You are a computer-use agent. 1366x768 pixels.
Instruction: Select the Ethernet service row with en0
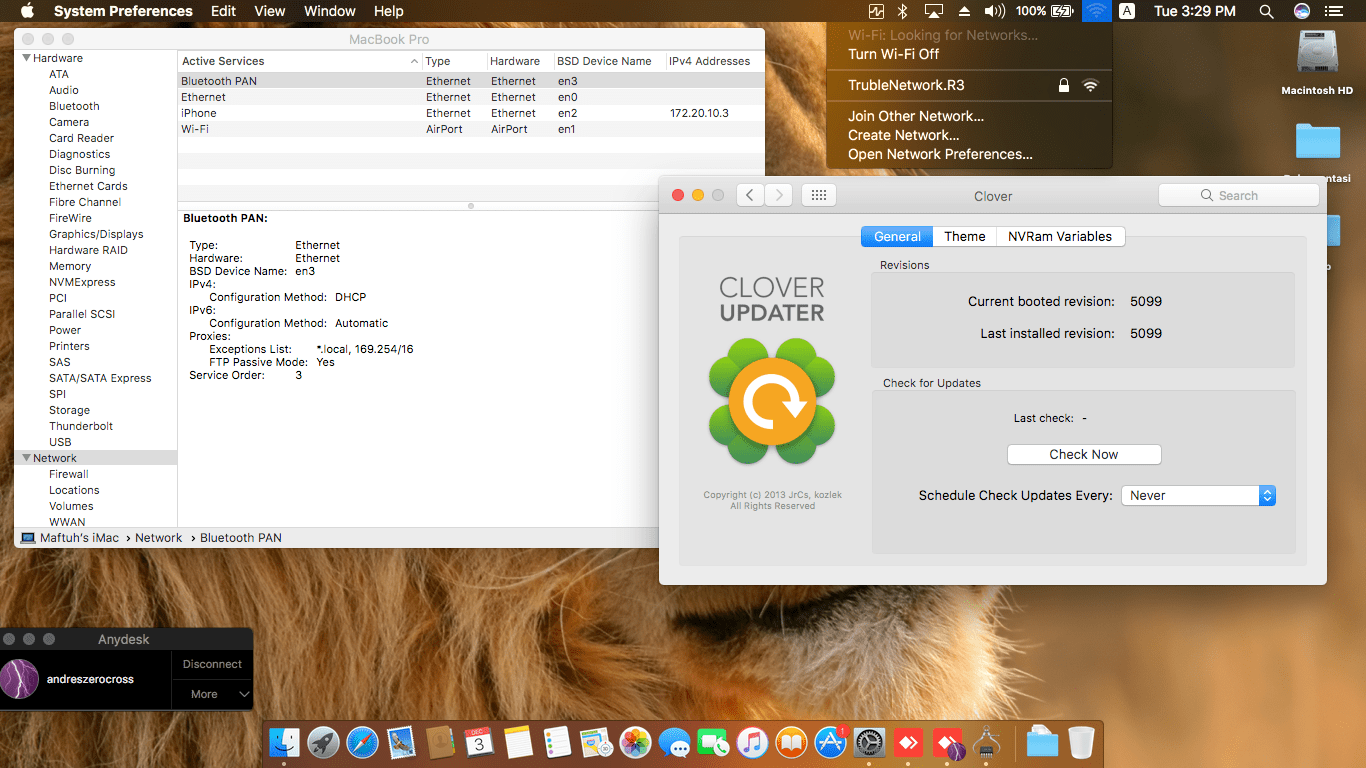(x=471, y=97)
